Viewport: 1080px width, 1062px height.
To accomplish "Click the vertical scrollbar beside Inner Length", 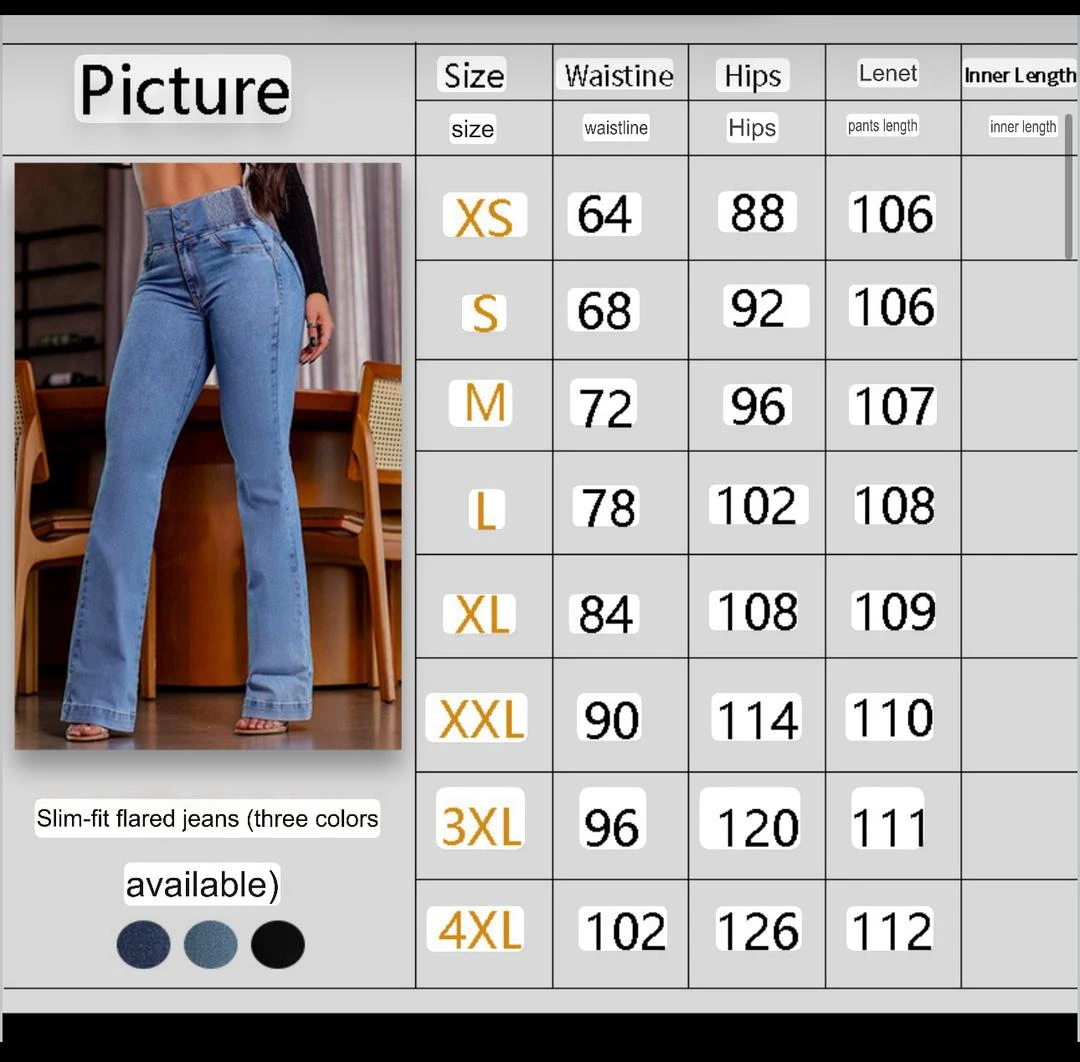I will 1068,187.
